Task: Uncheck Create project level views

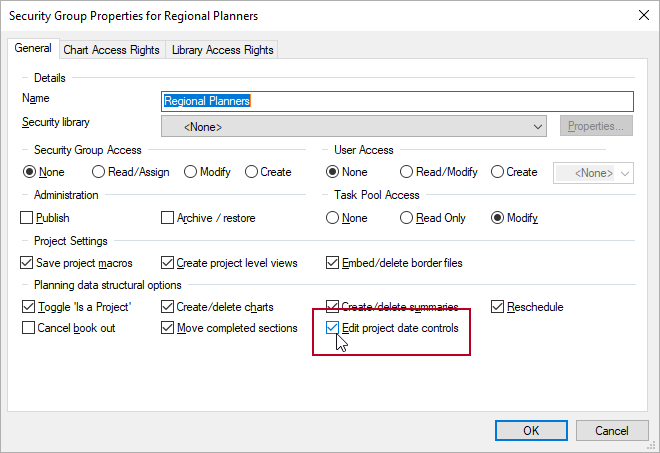Action: click(x=168, y=263)
